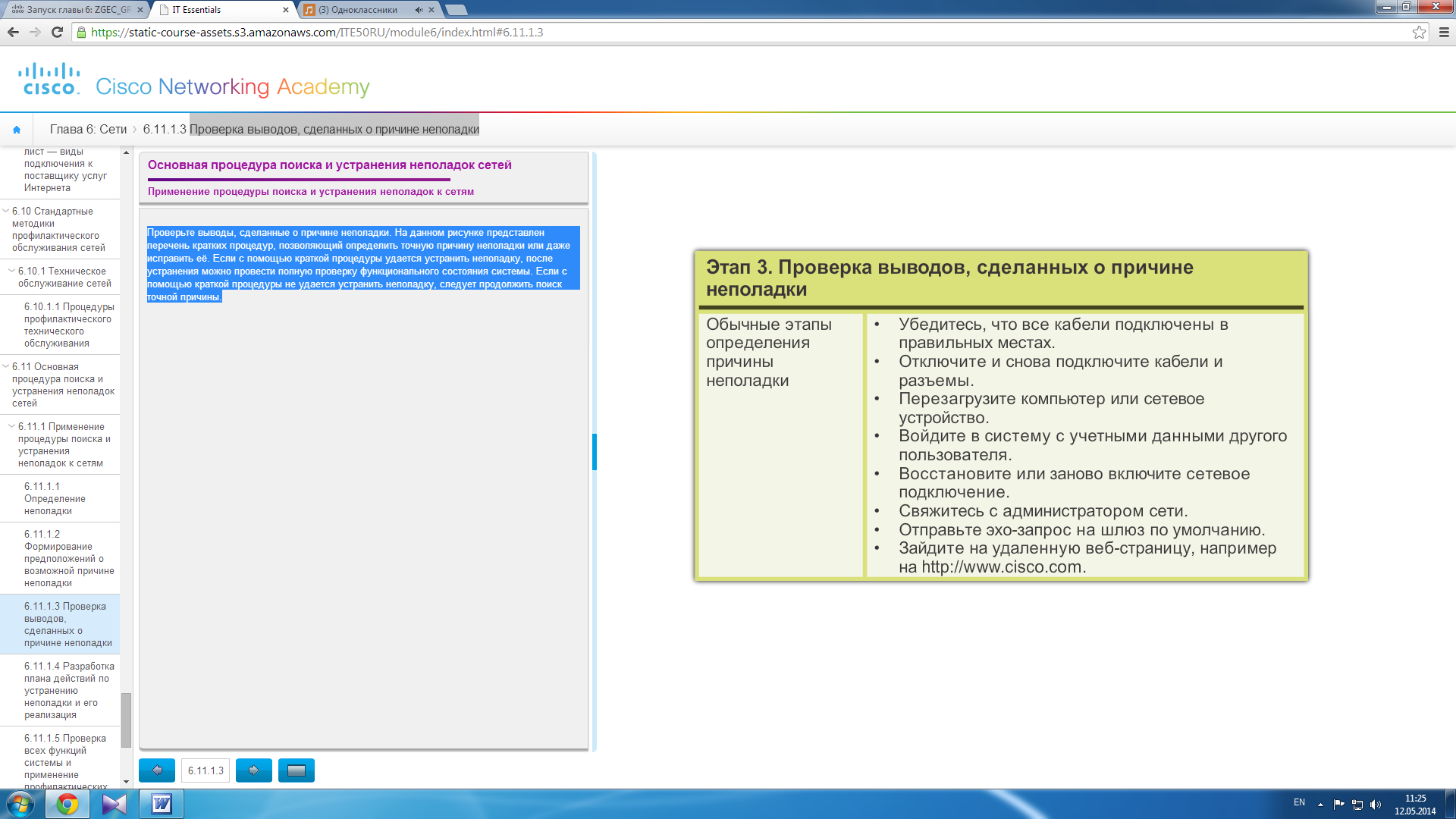
Task: Click the home icon in breadcrumb
Action: coord(17,130)
